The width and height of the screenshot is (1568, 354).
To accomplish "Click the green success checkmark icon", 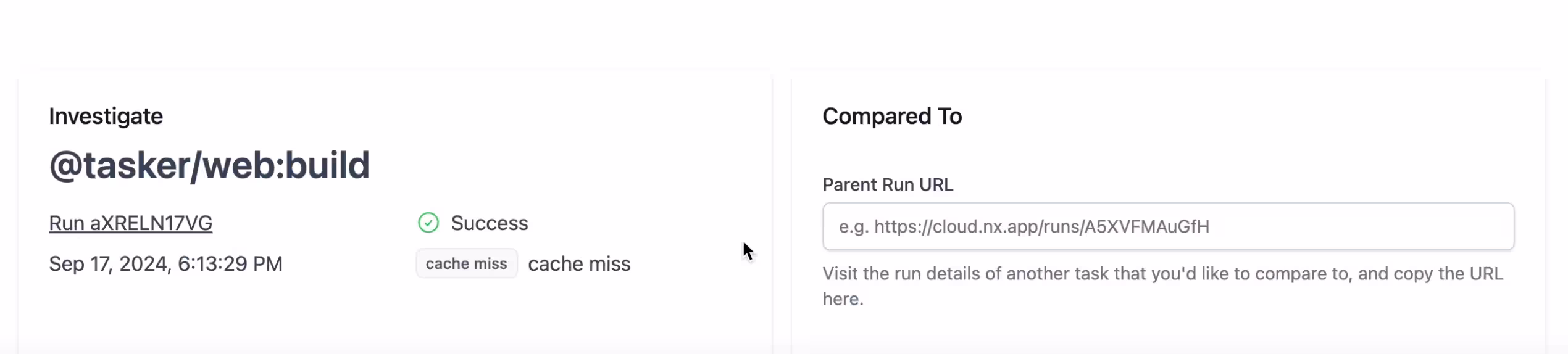I will [428, 223].
